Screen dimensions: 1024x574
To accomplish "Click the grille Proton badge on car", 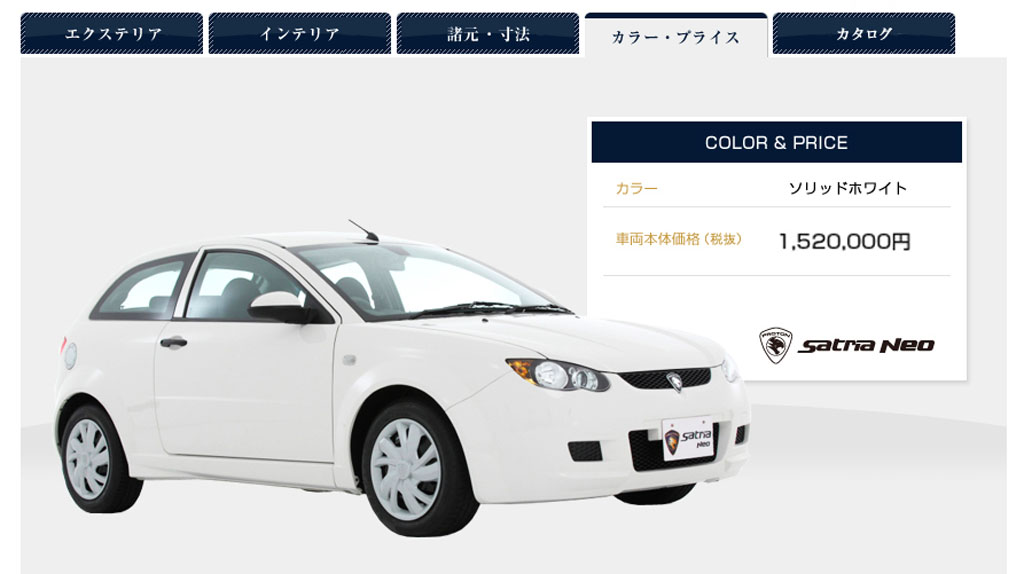I will tap(674, 381).
